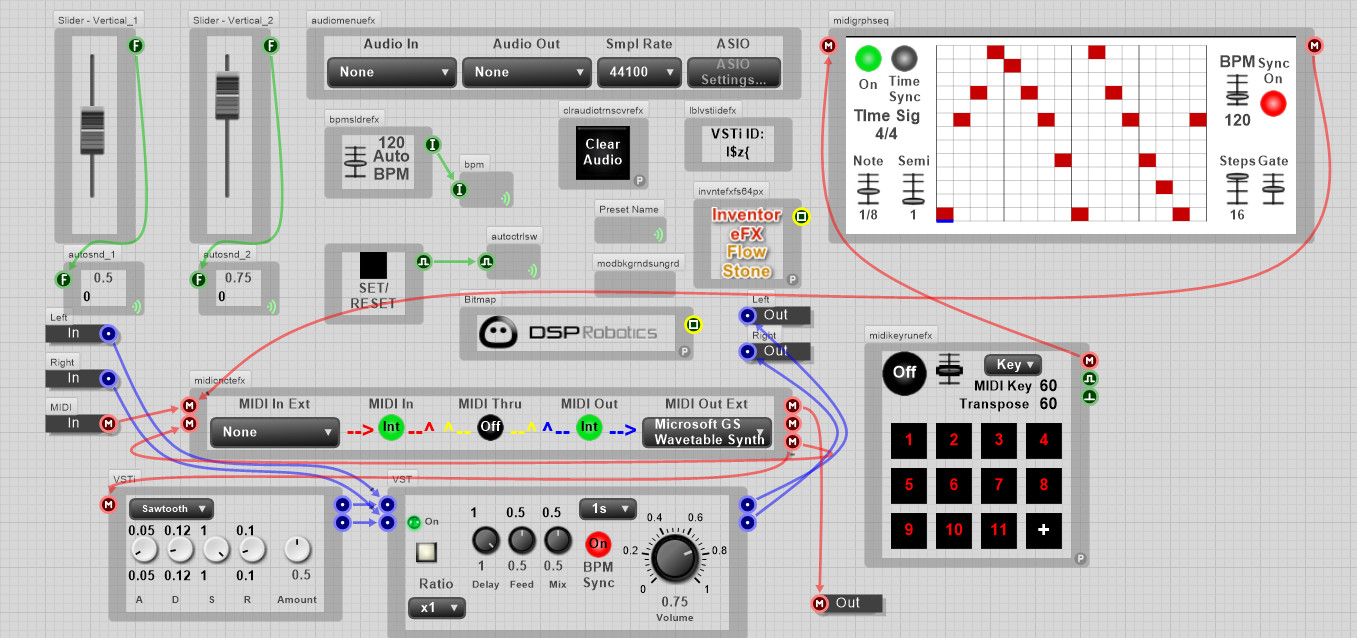Open the Audio In dropdown
The height and width of the screenshot is (638, 1357).
click(x=391, y=72)
